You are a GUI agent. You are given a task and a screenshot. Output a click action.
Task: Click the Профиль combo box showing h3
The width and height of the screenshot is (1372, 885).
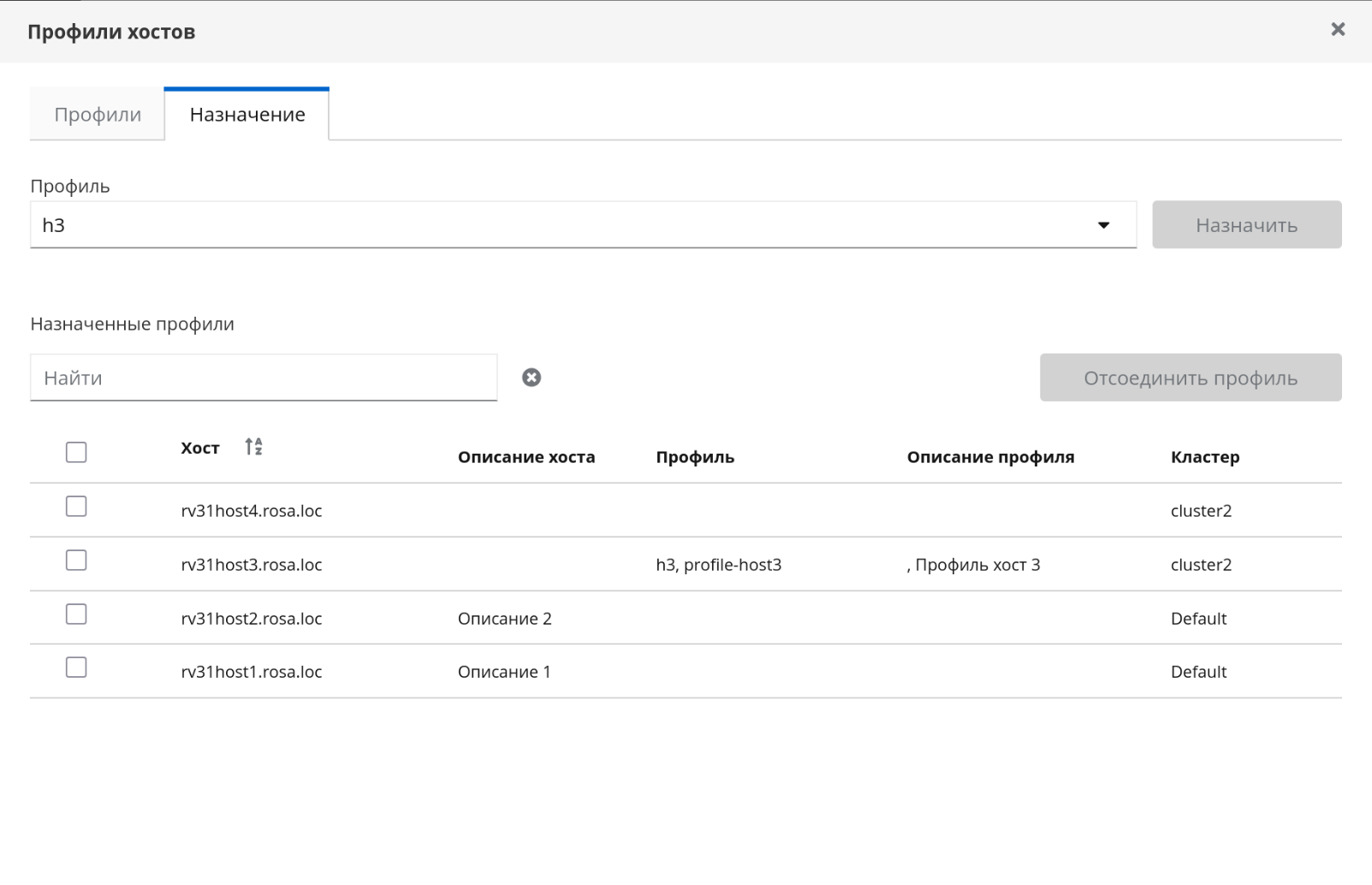tap(565, 225)
